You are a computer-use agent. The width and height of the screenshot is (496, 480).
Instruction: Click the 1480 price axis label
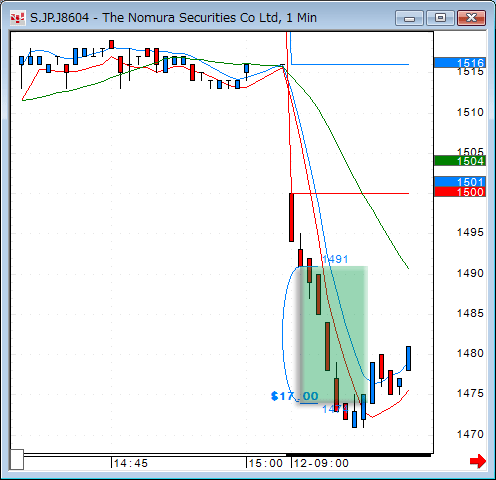(x=470, y=353)
